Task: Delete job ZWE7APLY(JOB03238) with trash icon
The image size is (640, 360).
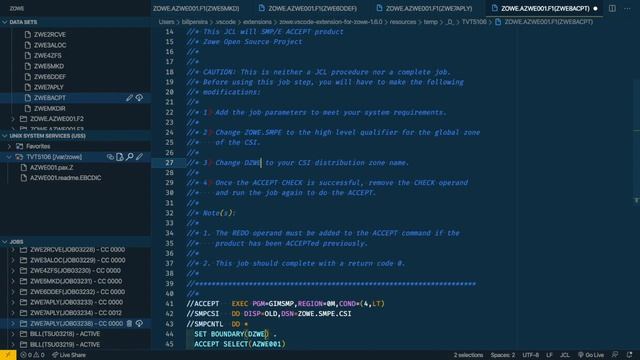Action: click(x=129, y=324)
